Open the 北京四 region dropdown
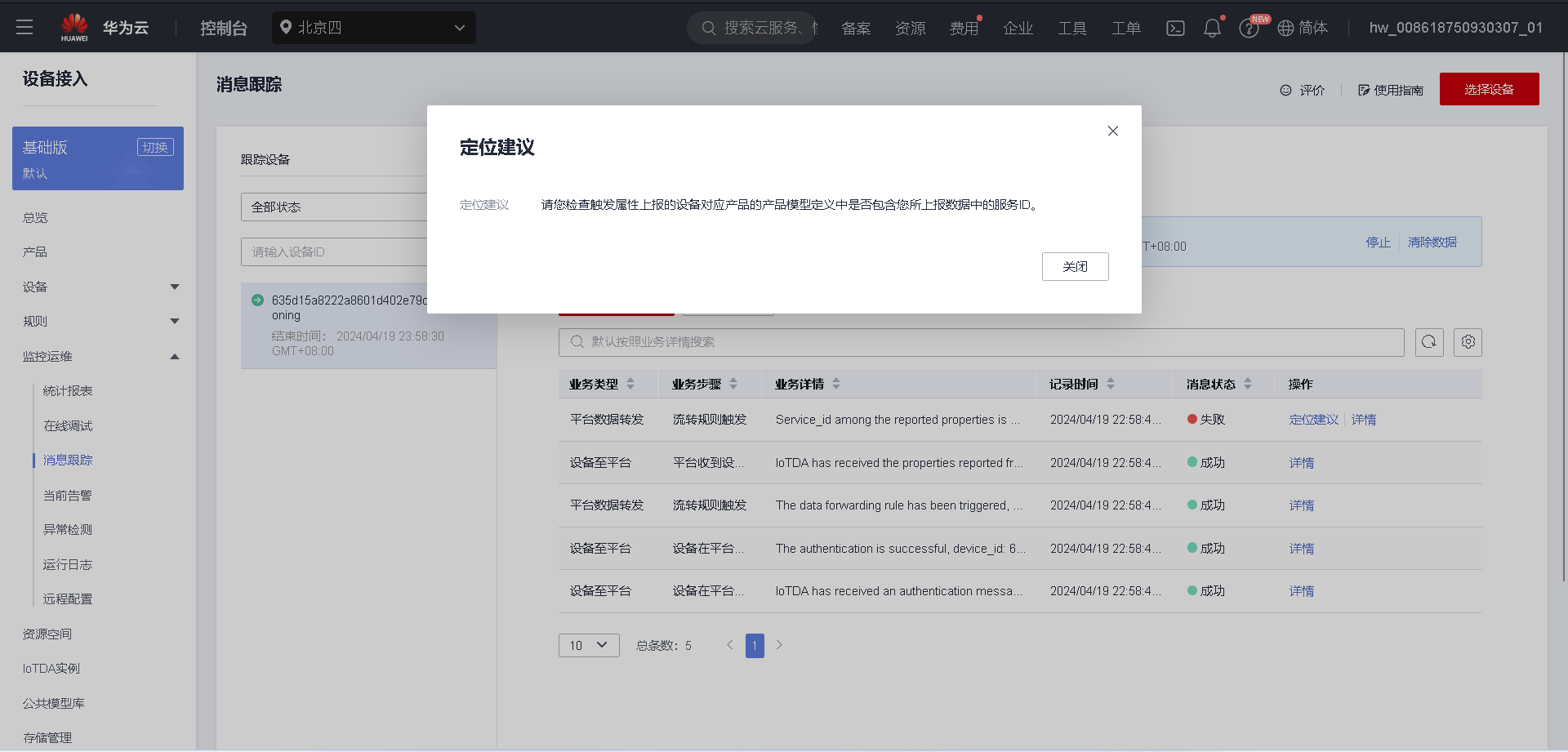 (x=373, y=27)
